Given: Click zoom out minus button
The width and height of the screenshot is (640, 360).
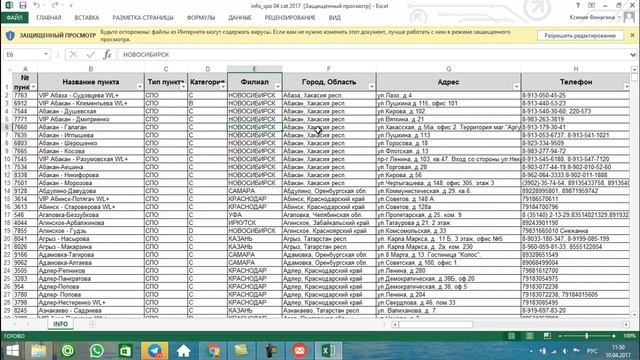Looking at the screenshot, I should click(x=560, y=336).
